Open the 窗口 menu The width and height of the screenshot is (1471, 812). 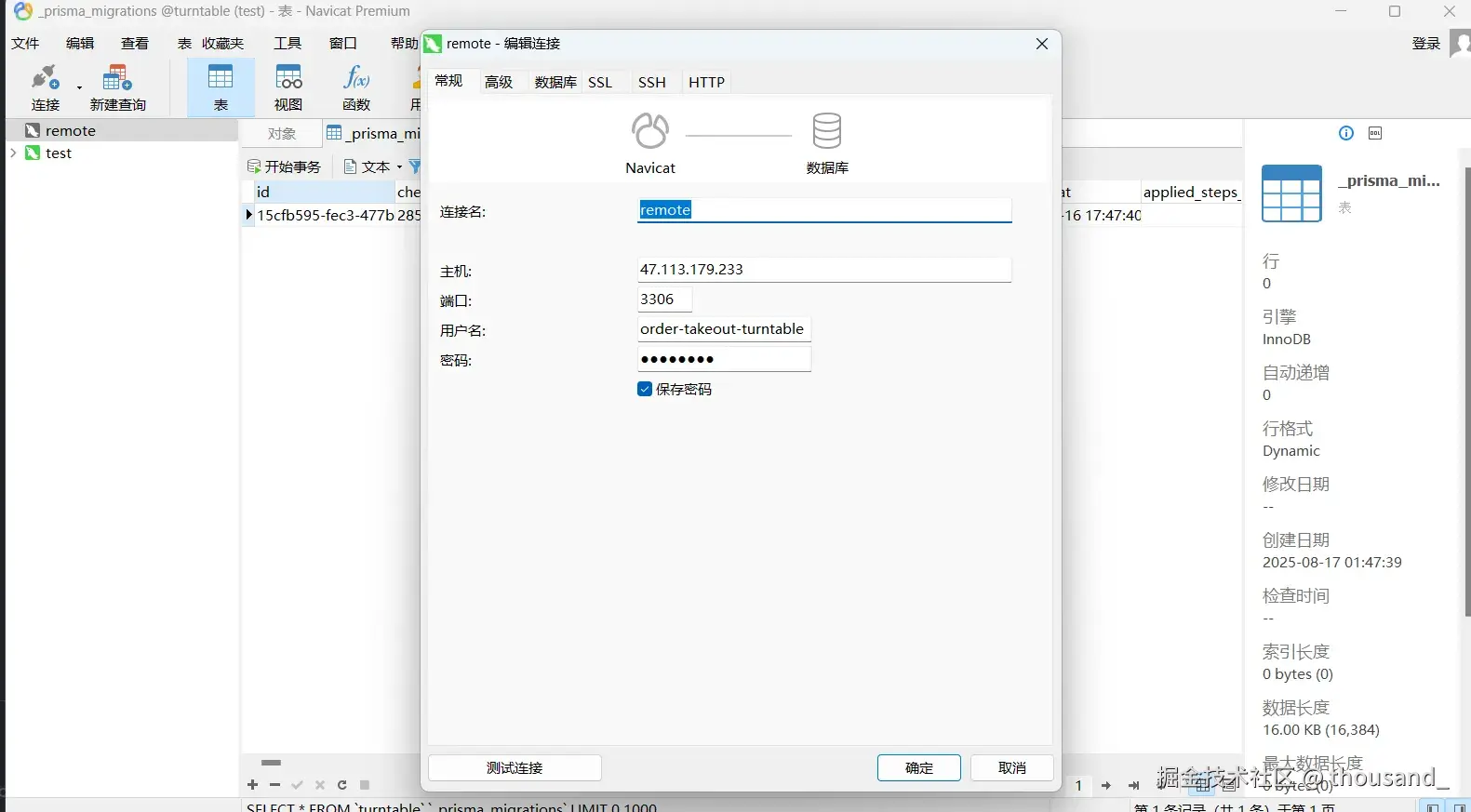[343, 43]
